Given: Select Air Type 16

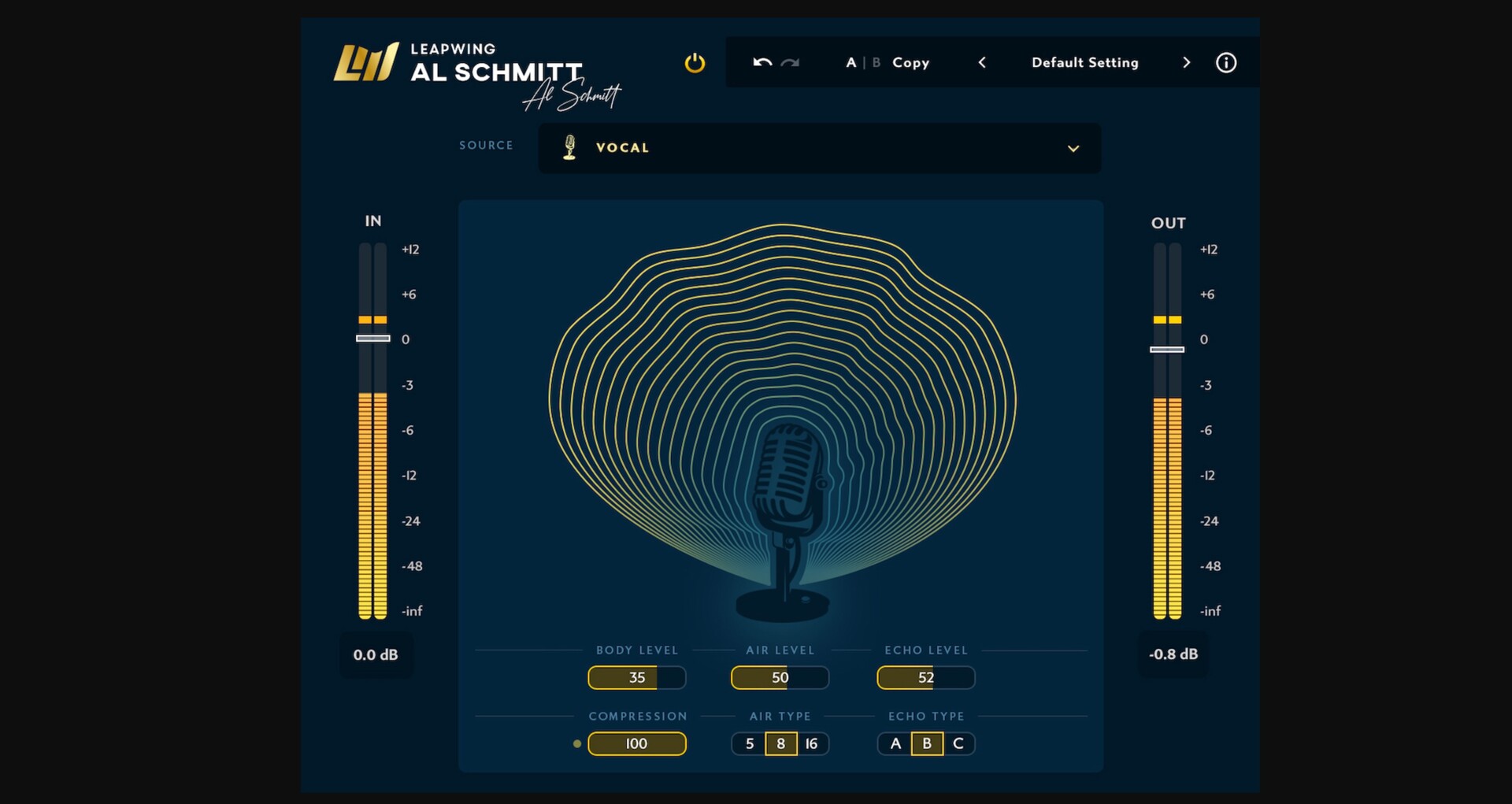Looking at the screenshot, I should click(812, 743).
